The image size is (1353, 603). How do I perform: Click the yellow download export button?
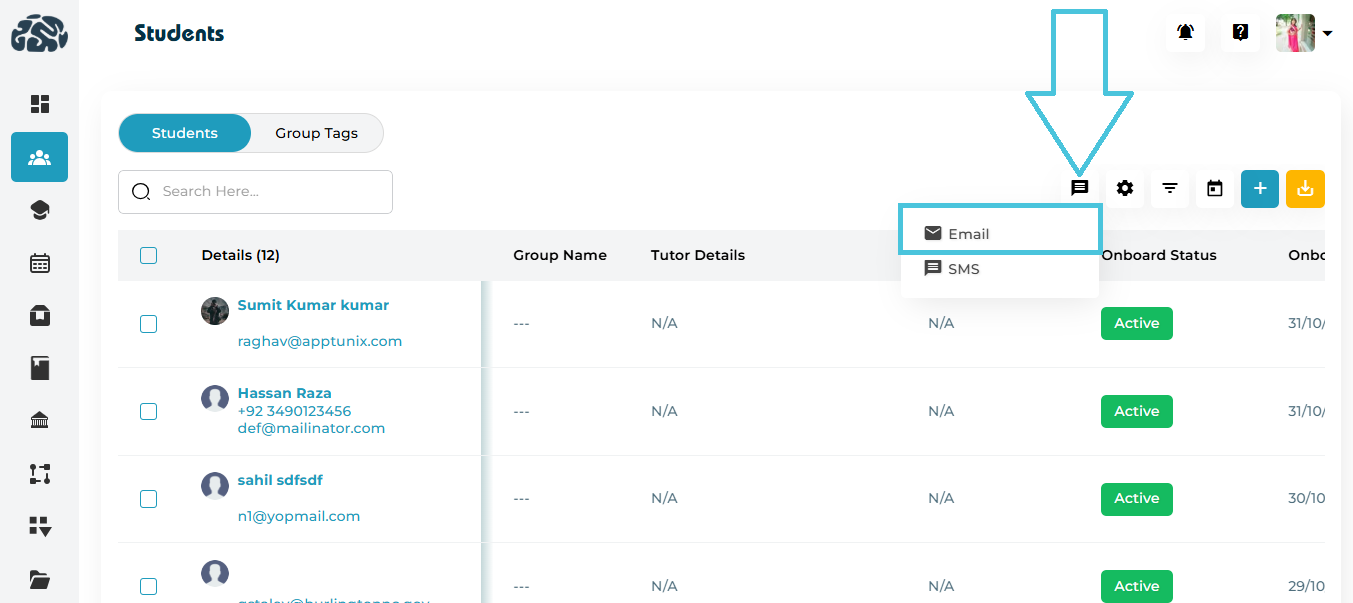(1304, 188)
